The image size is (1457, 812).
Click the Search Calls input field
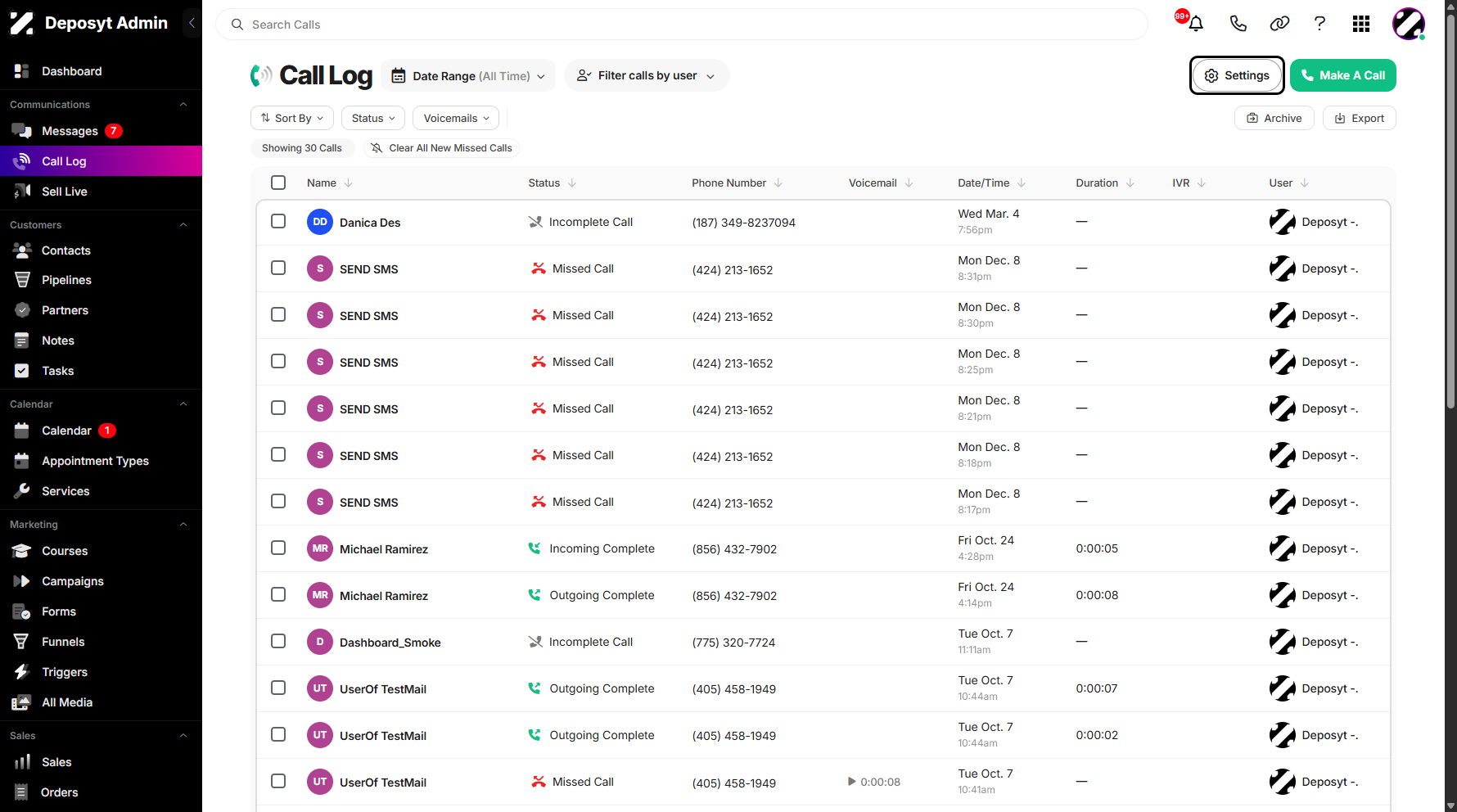click(x=682, y=25)
